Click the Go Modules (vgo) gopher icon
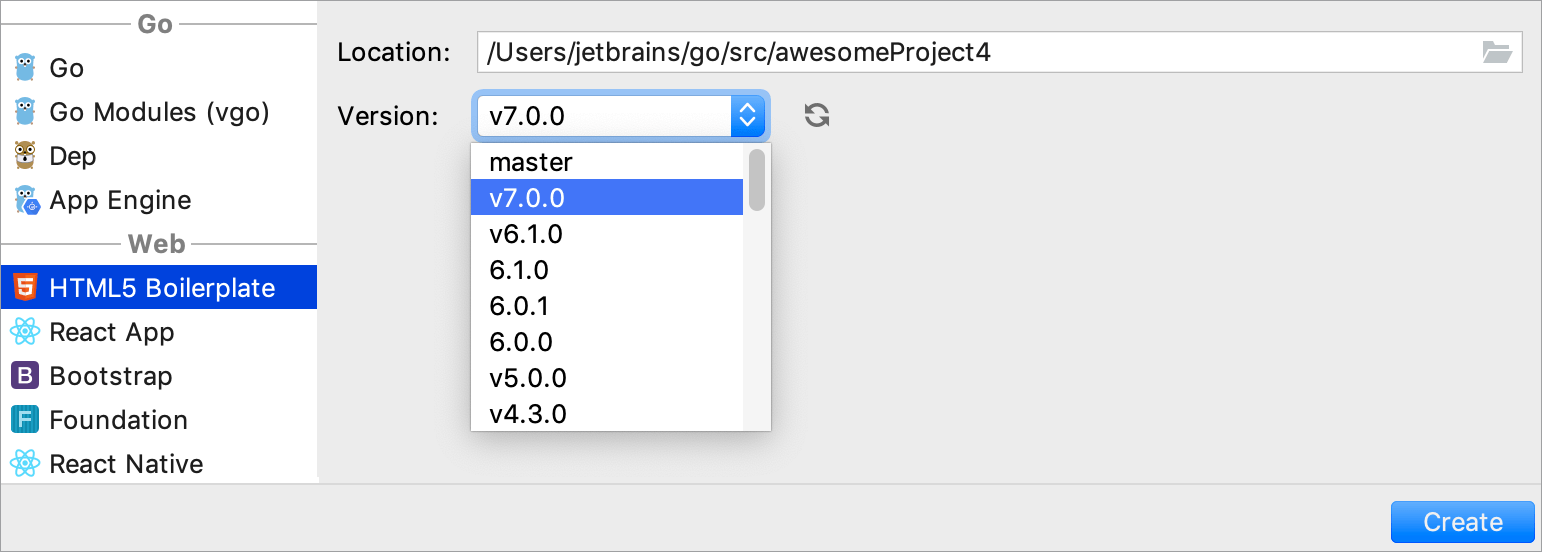The image size is (1542, 552). (x=25, y=112)
